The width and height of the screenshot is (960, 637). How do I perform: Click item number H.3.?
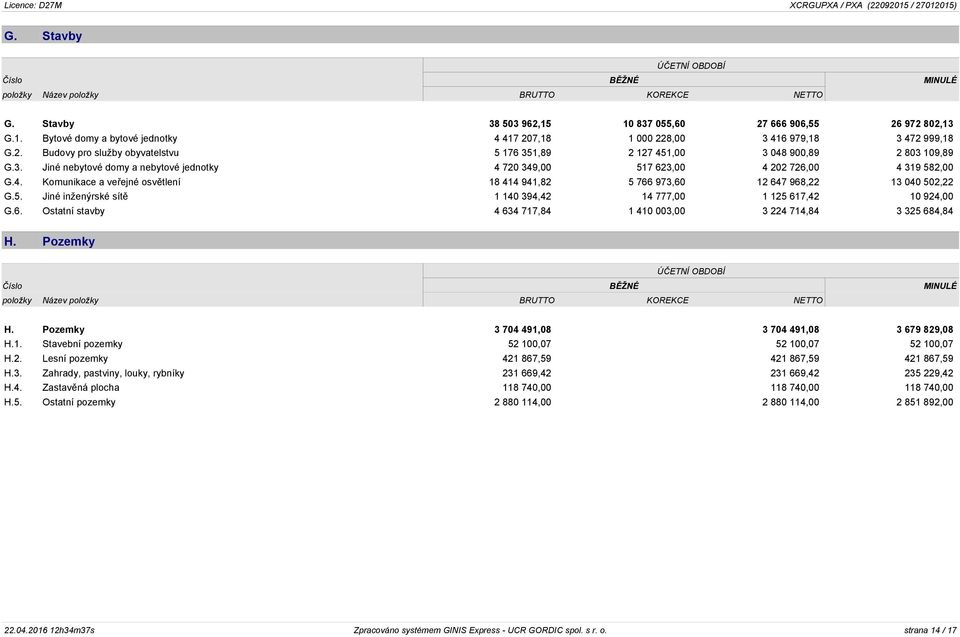[x=13, y=373]
